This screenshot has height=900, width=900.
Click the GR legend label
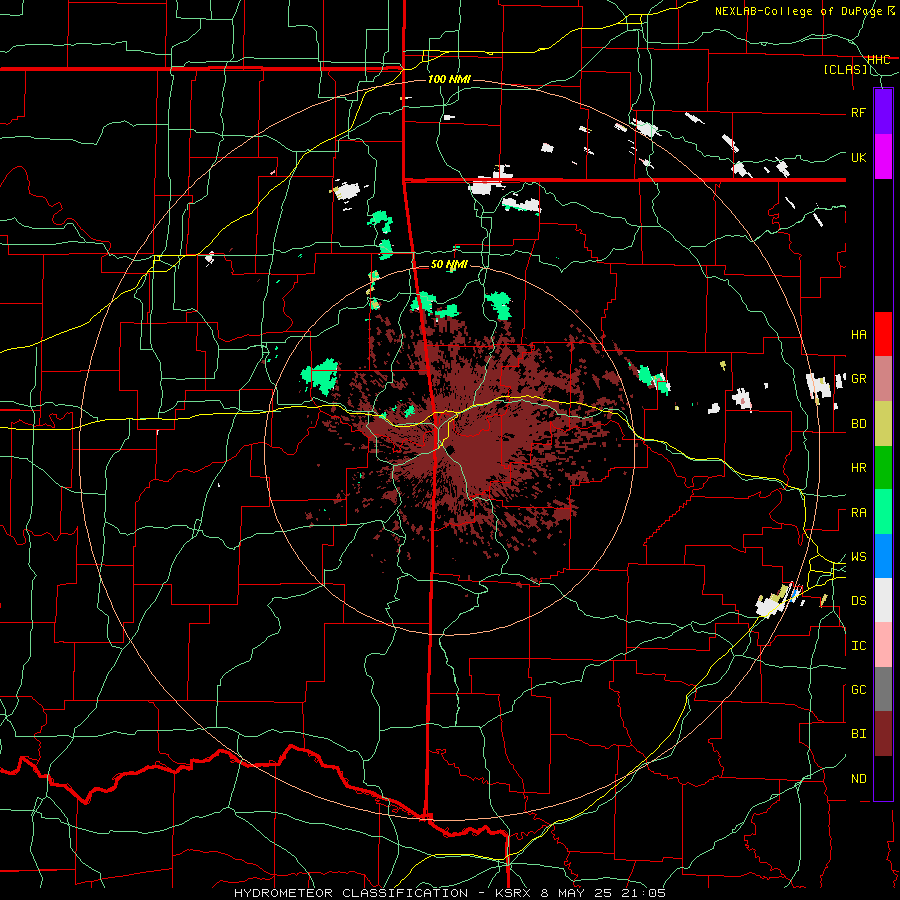(x=858, y=379)
